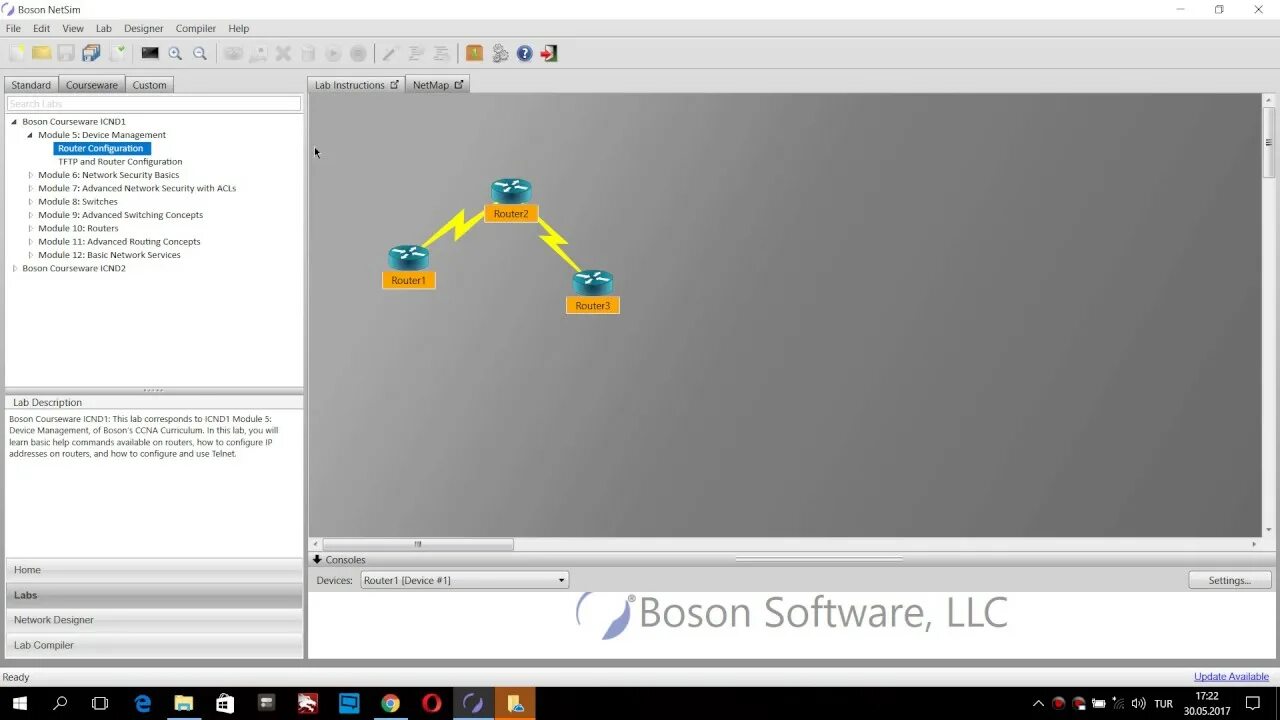Switch to the Standard labs tab
This screenshot has width=1280, height=720.
pos(31,85)
